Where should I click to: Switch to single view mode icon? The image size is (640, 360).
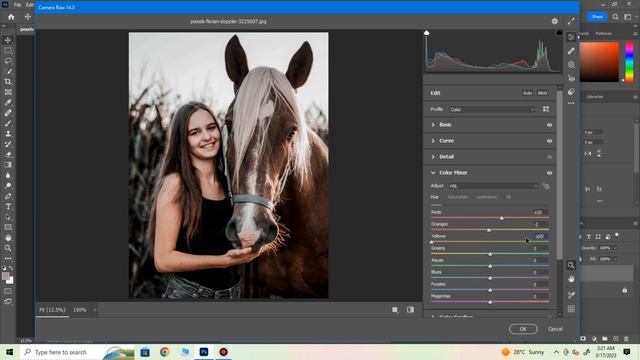395,310
